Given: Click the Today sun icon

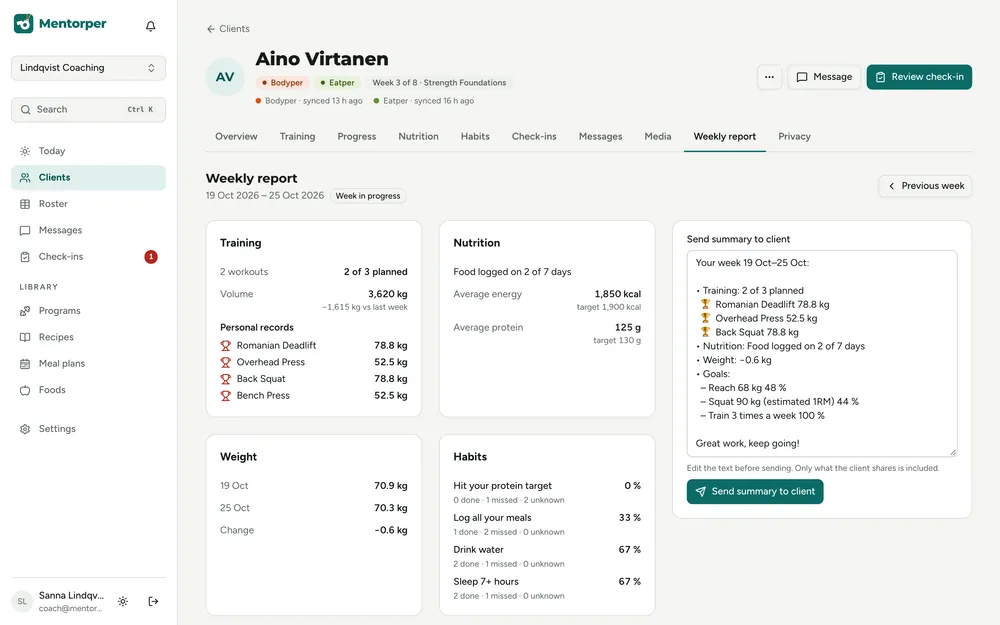Looking at the screenshot, I should [25, 151].
